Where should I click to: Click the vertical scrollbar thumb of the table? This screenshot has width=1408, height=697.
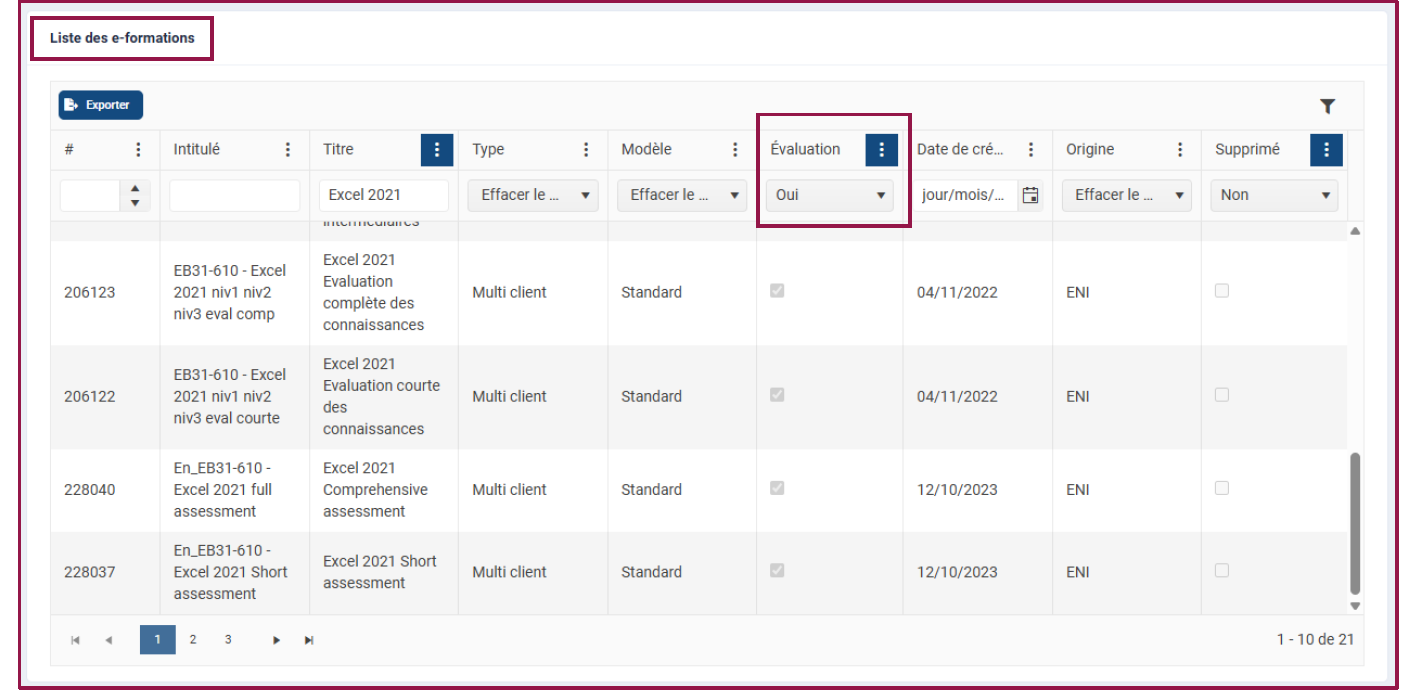(1355, 523)
